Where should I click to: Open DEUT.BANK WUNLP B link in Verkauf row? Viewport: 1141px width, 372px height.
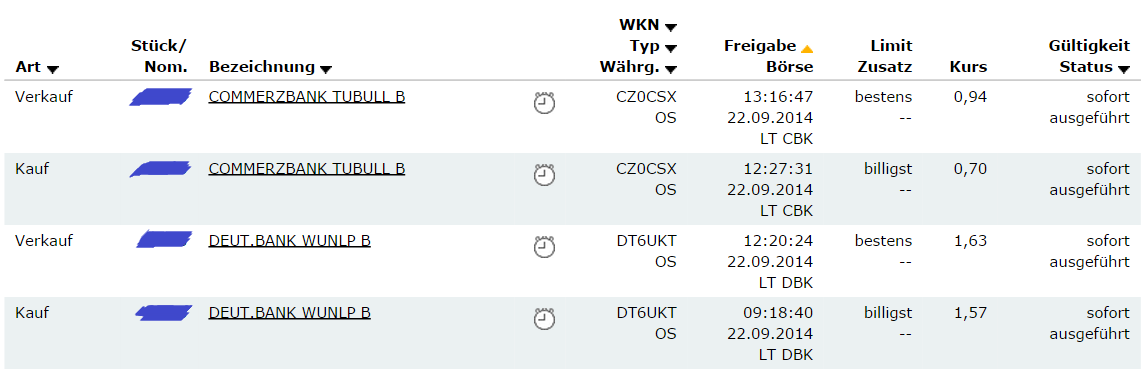point(290,241)
